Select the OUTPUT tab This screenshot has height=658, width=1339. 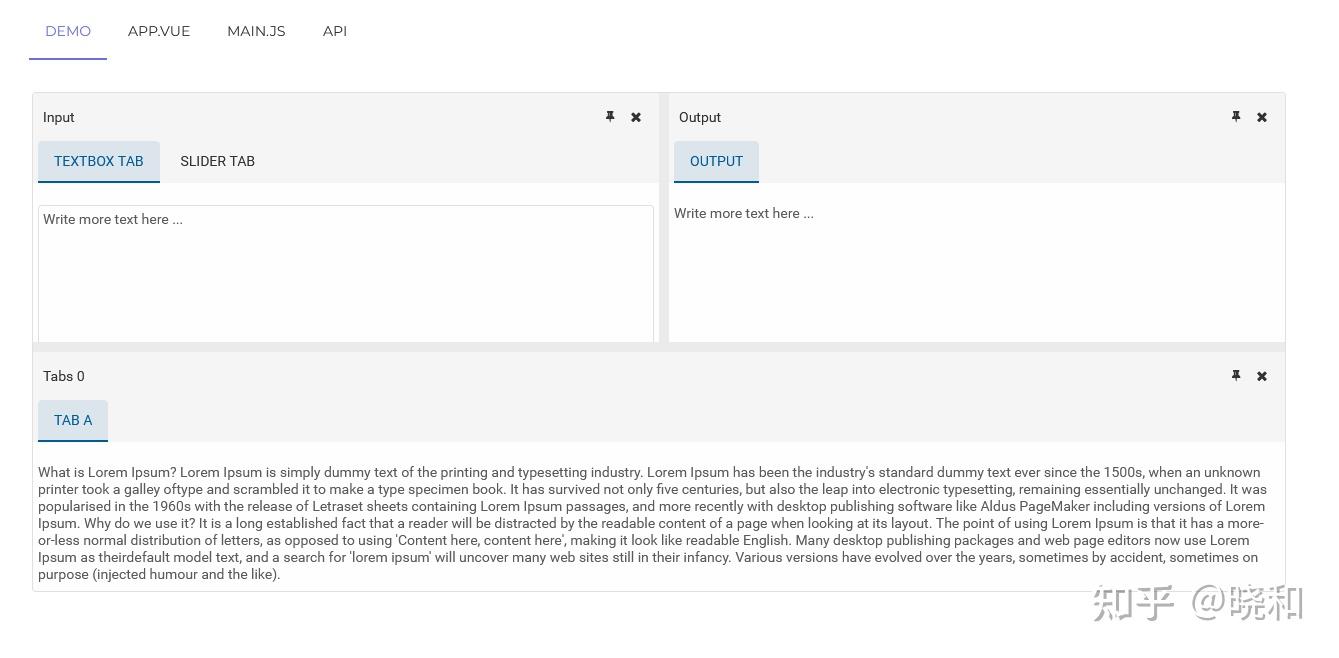[x=716, y=161]
